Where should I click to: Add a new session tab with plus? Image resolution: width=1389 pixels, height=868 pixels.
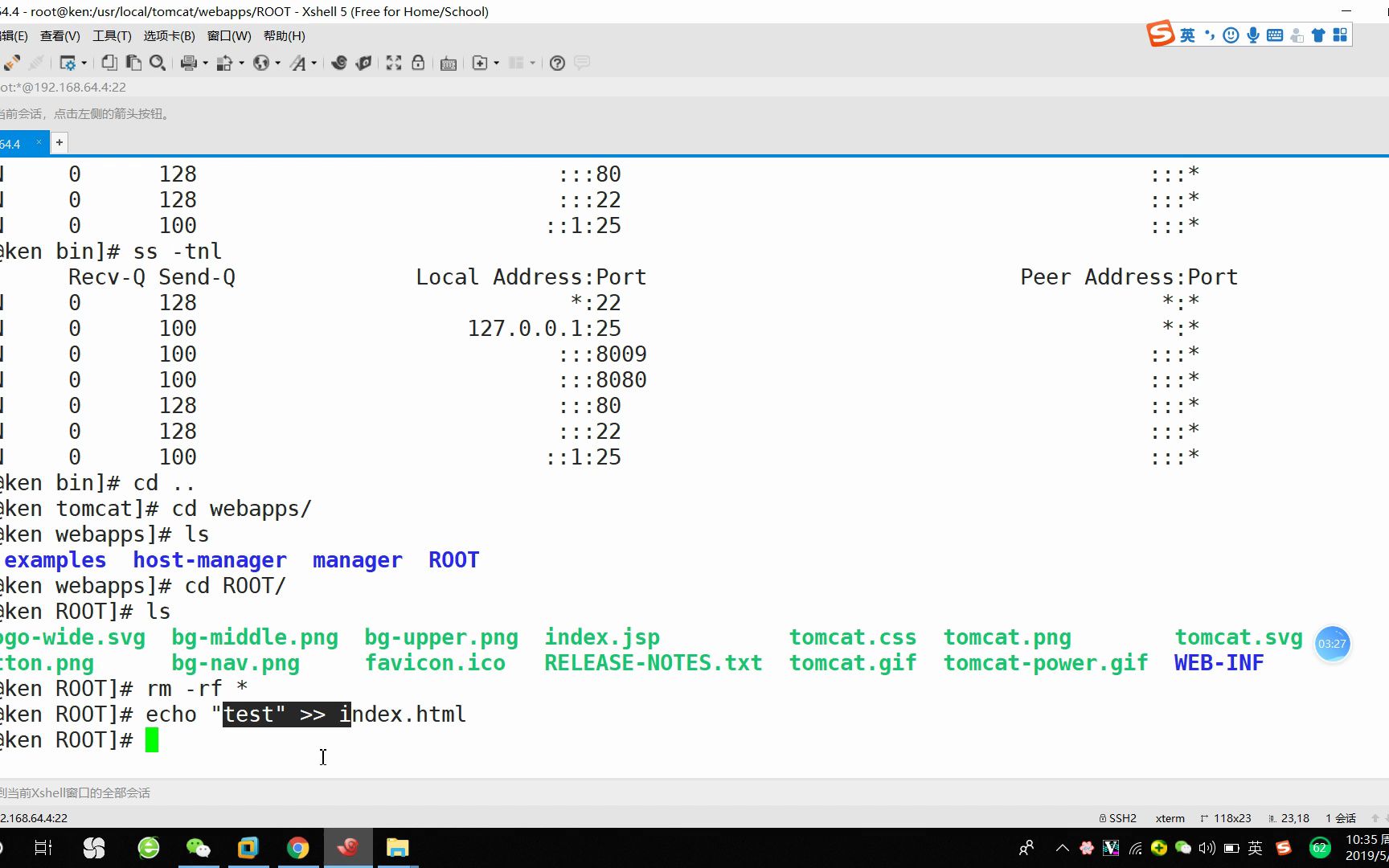[x=59, y=143]
